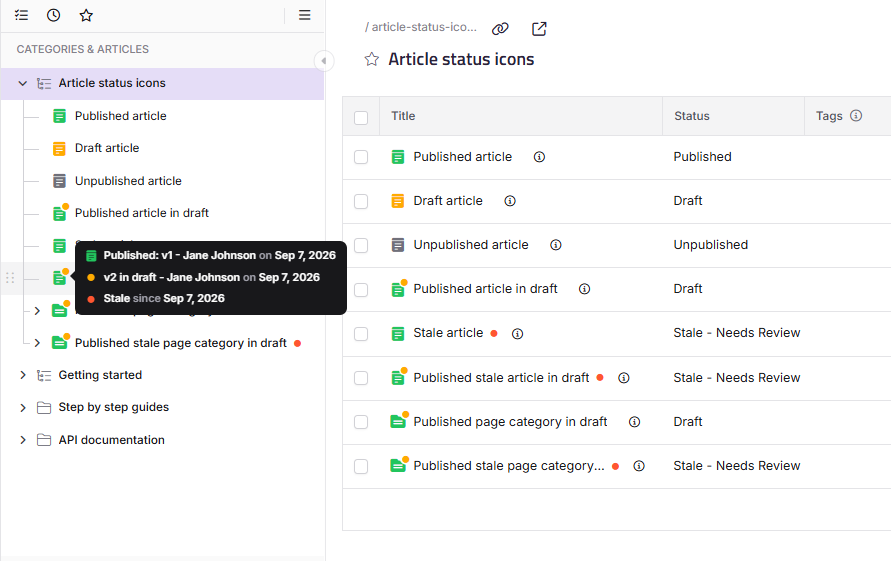891x561 pixels.
Task: Open Published stale article in draft title
Action: pos(501,377)
